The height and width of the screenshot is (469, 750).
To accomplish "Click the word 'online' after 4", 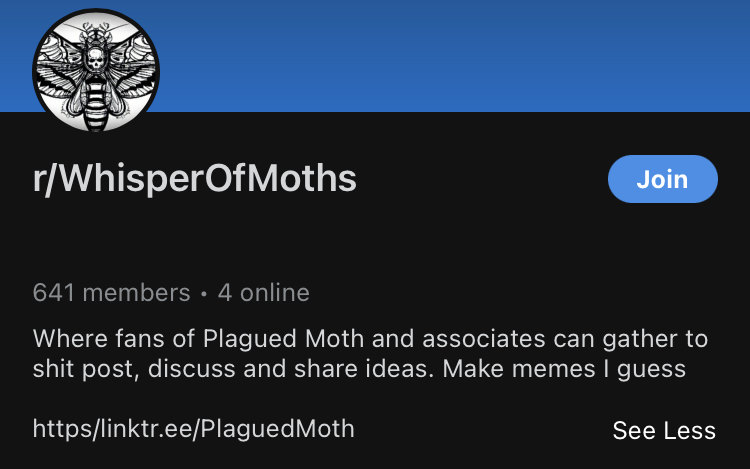I will pos(275,293).
